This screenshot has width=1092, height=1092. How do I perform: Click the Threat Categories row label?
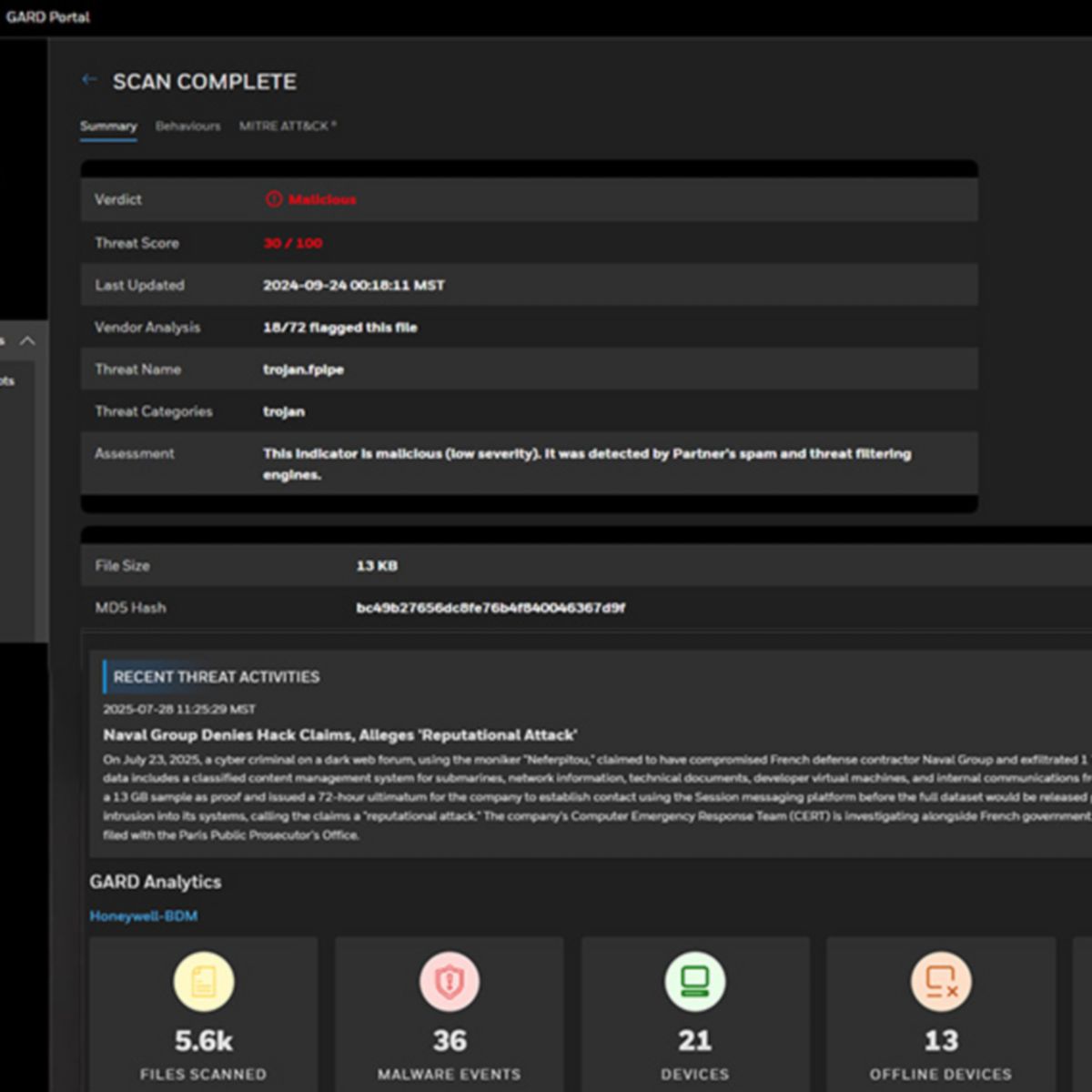point(154,411)
